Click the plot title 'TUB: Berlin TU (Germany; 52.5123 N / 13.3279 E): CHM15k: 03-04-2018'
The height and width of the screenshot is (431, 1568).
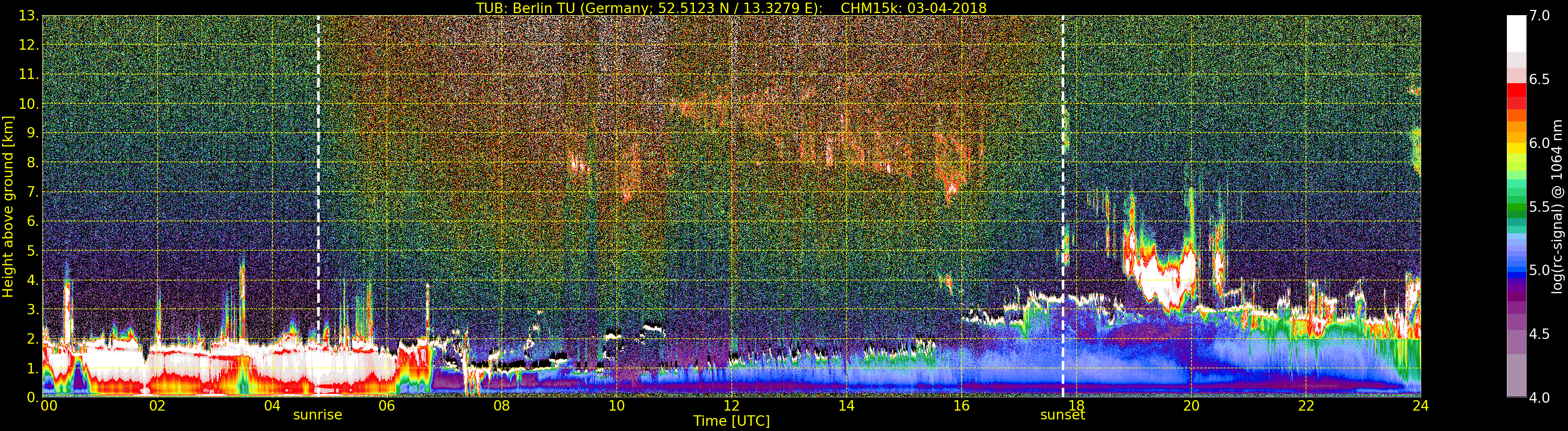[x=731, y=8]
